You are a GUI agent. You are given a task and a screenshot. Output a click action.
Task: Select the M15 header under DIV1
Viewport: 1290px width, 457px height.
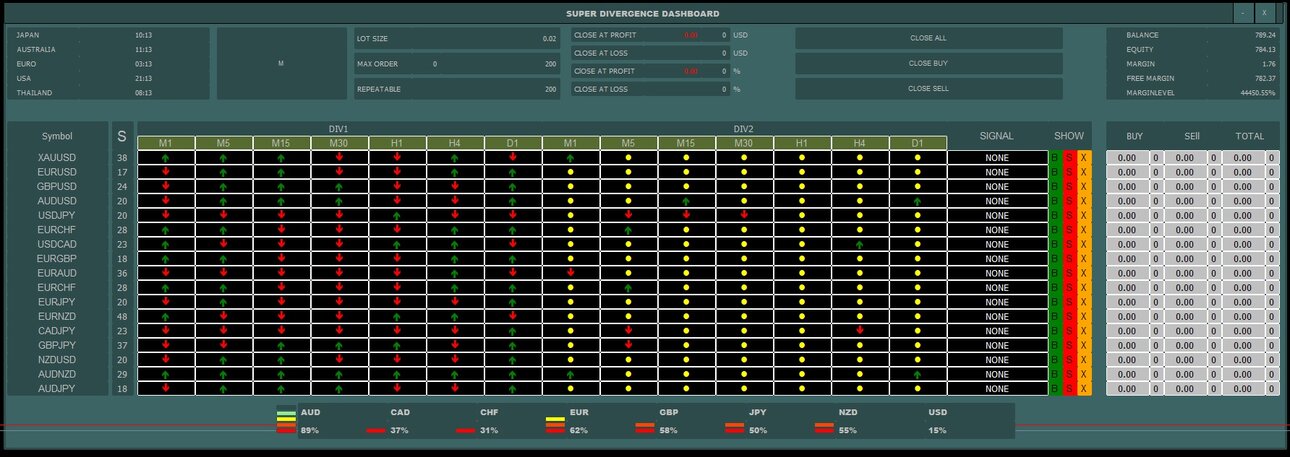coord(282,143)
